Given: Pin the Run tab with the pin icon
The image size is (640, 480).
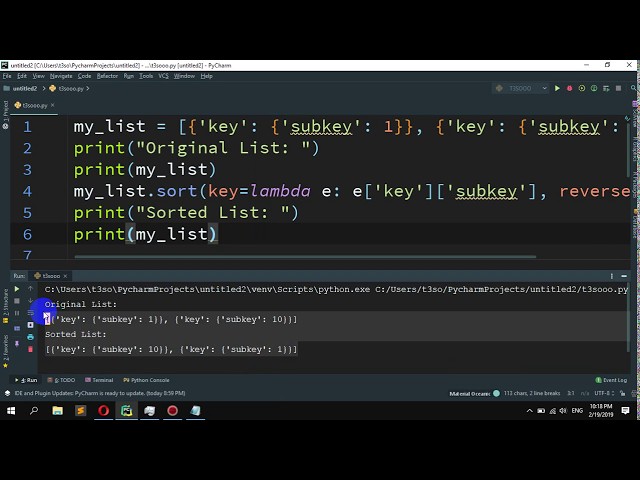Looking at the screenshot, I should (17, 343).
